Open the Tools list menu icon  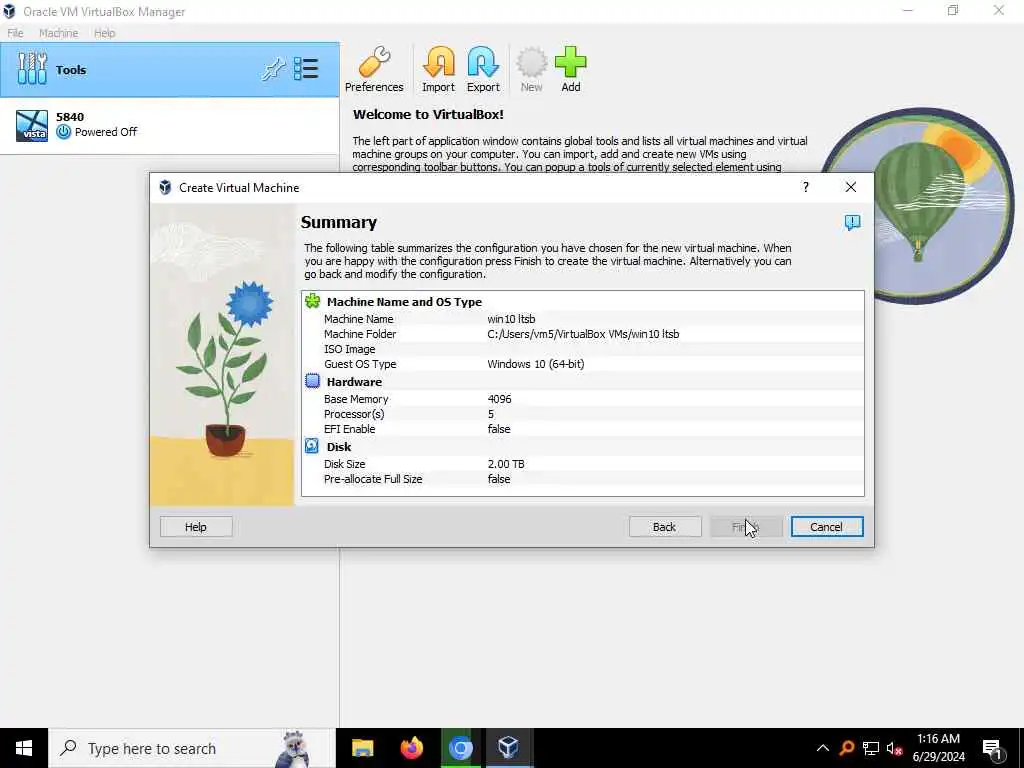[x=306, y=69]
